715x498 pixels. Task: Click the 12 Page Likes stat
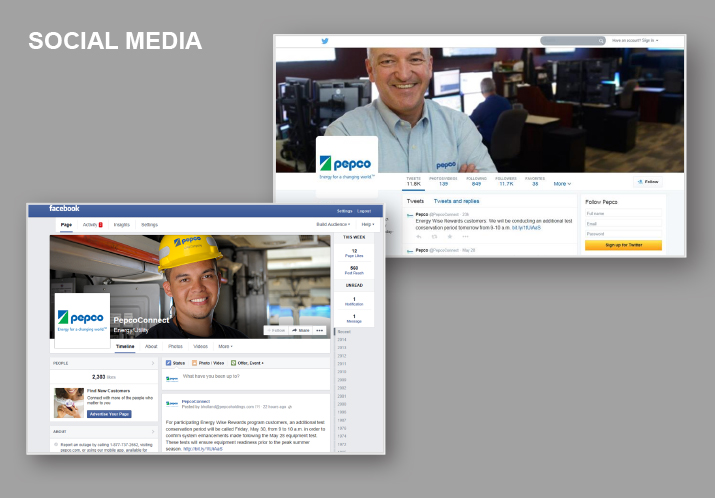tap(354, 253)
